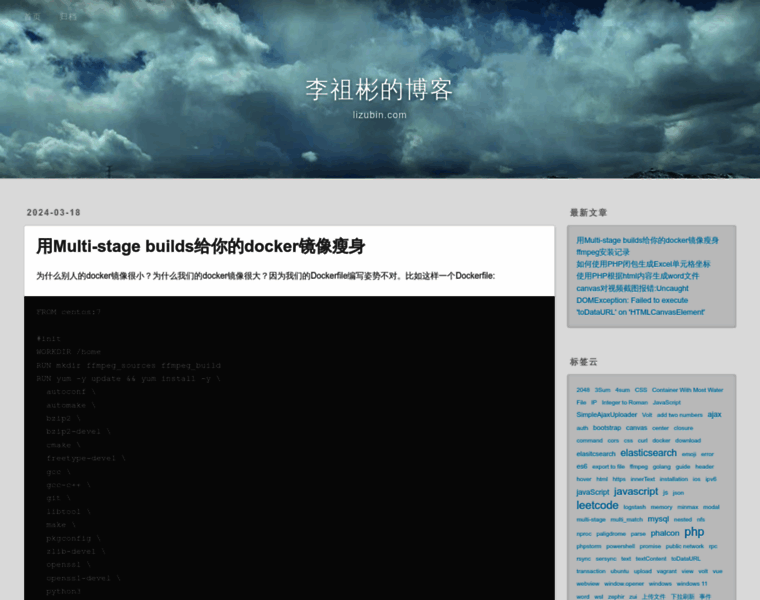Select the leetcode tag
The width and height of the screenshot is (760, 600).
pos(597,505)
